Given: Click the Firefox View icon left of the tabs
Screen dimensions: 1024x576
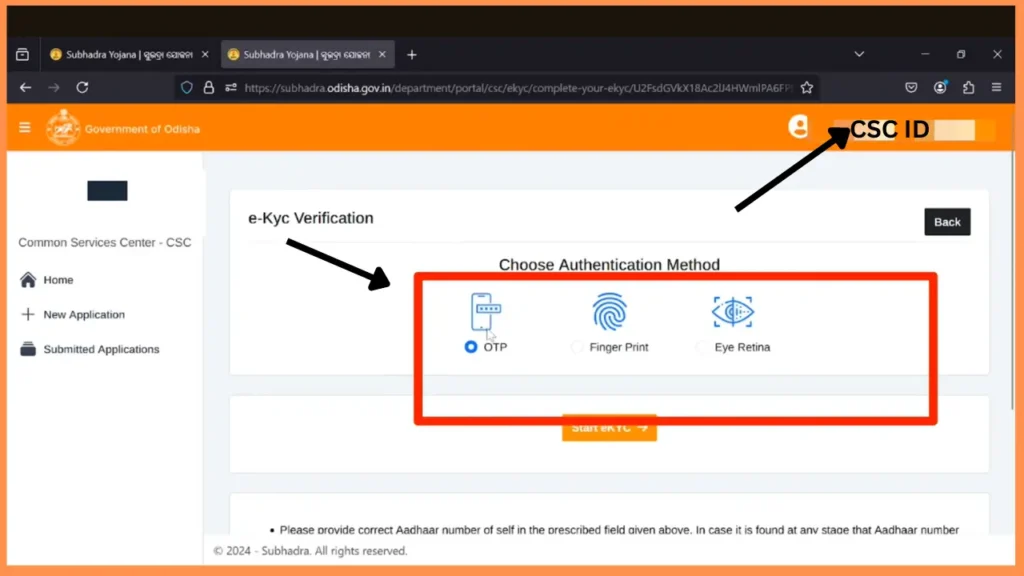Looking at the screenshot, I should 22,55.
